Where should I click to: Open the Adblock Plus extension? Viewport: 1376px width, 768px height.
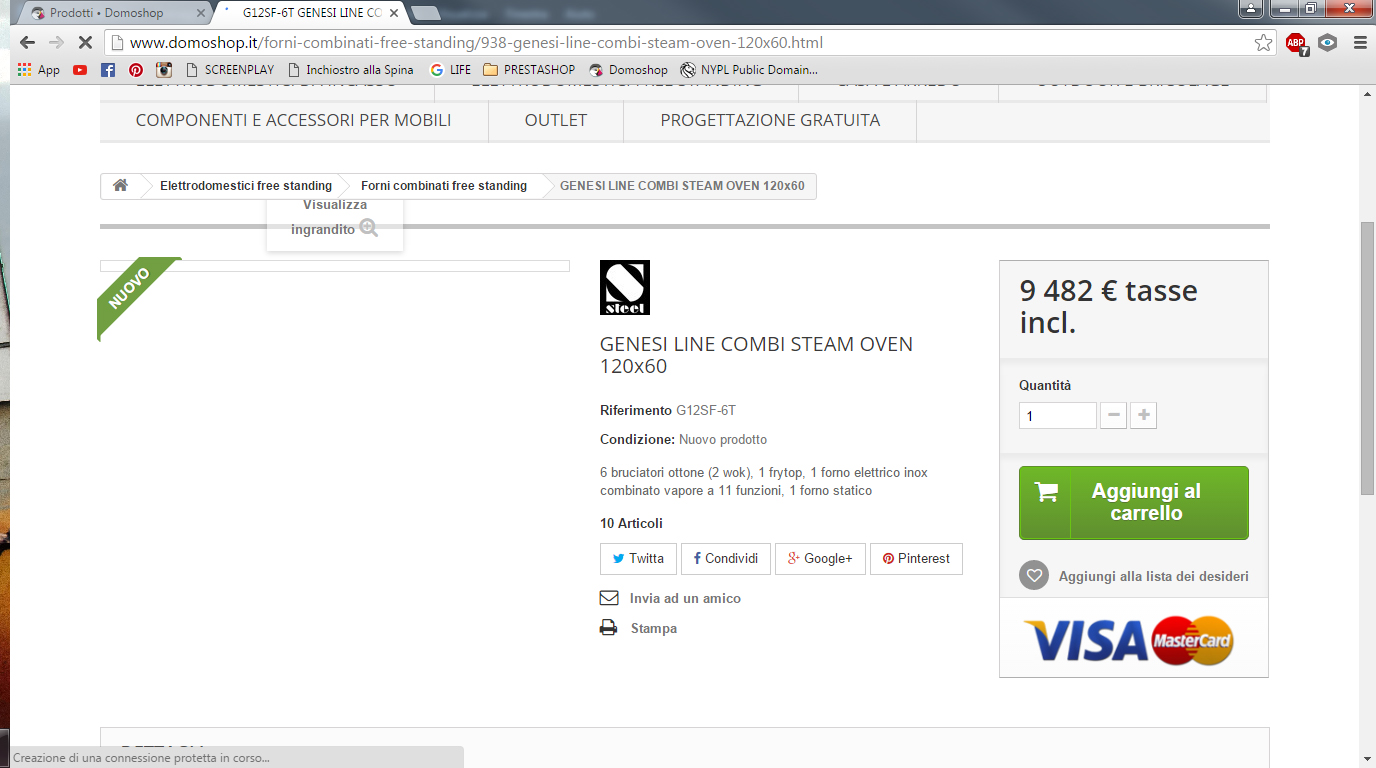[1296, 43]
